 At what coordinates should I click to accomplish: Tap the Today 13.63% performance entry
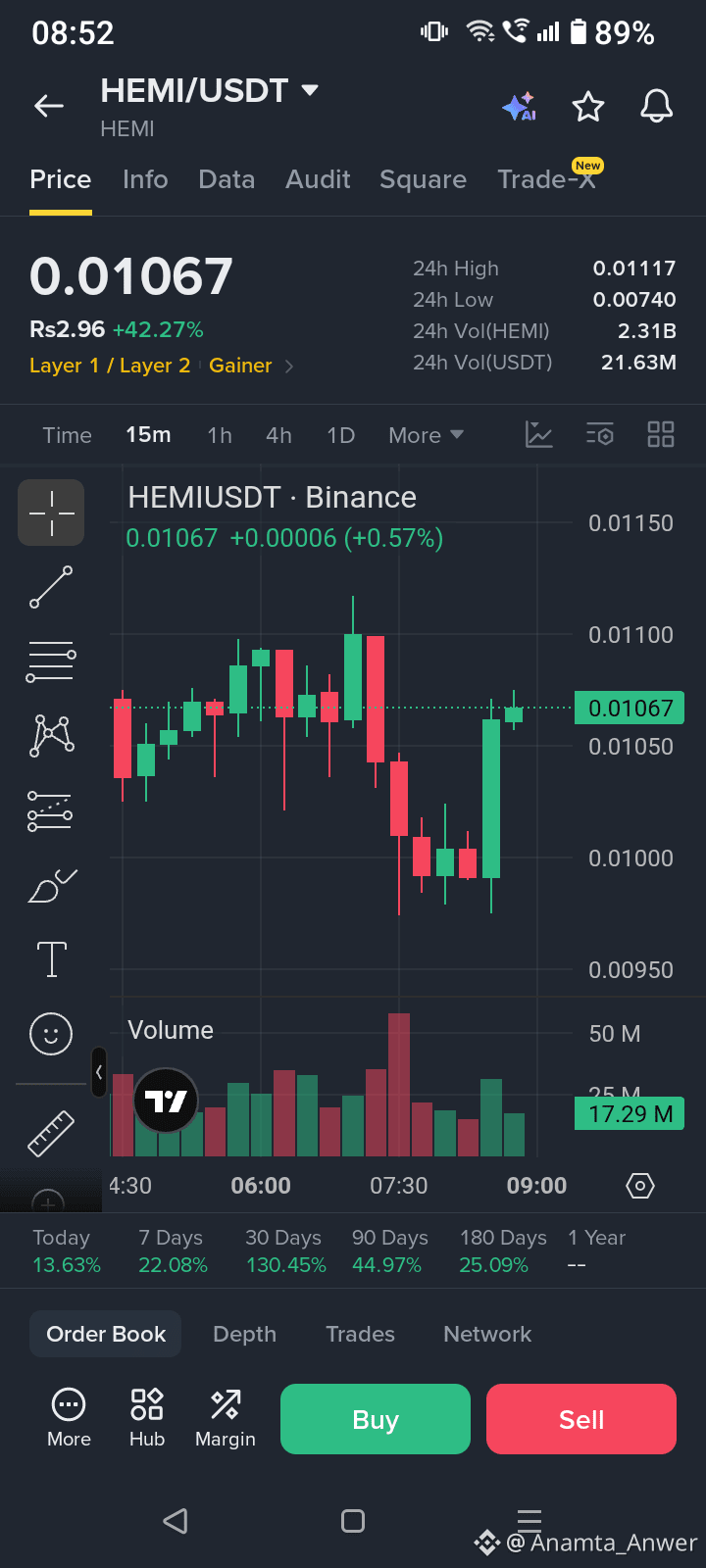point(66,1251)
